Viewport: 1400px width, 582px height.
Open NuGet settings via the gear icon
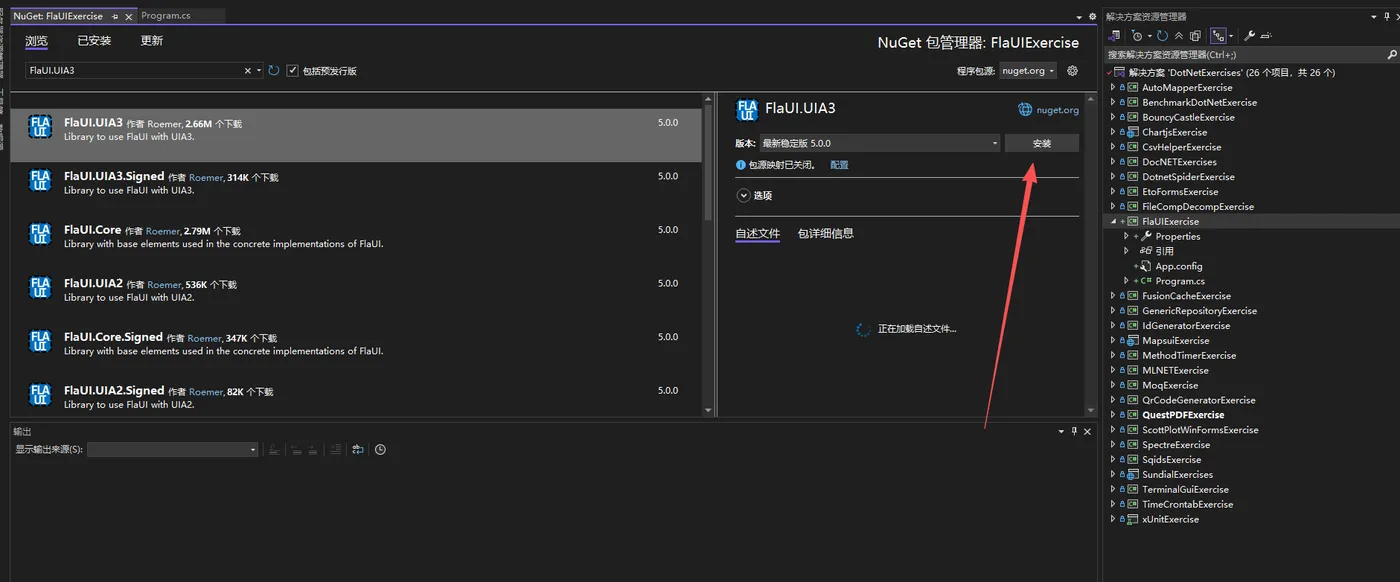1072,71
